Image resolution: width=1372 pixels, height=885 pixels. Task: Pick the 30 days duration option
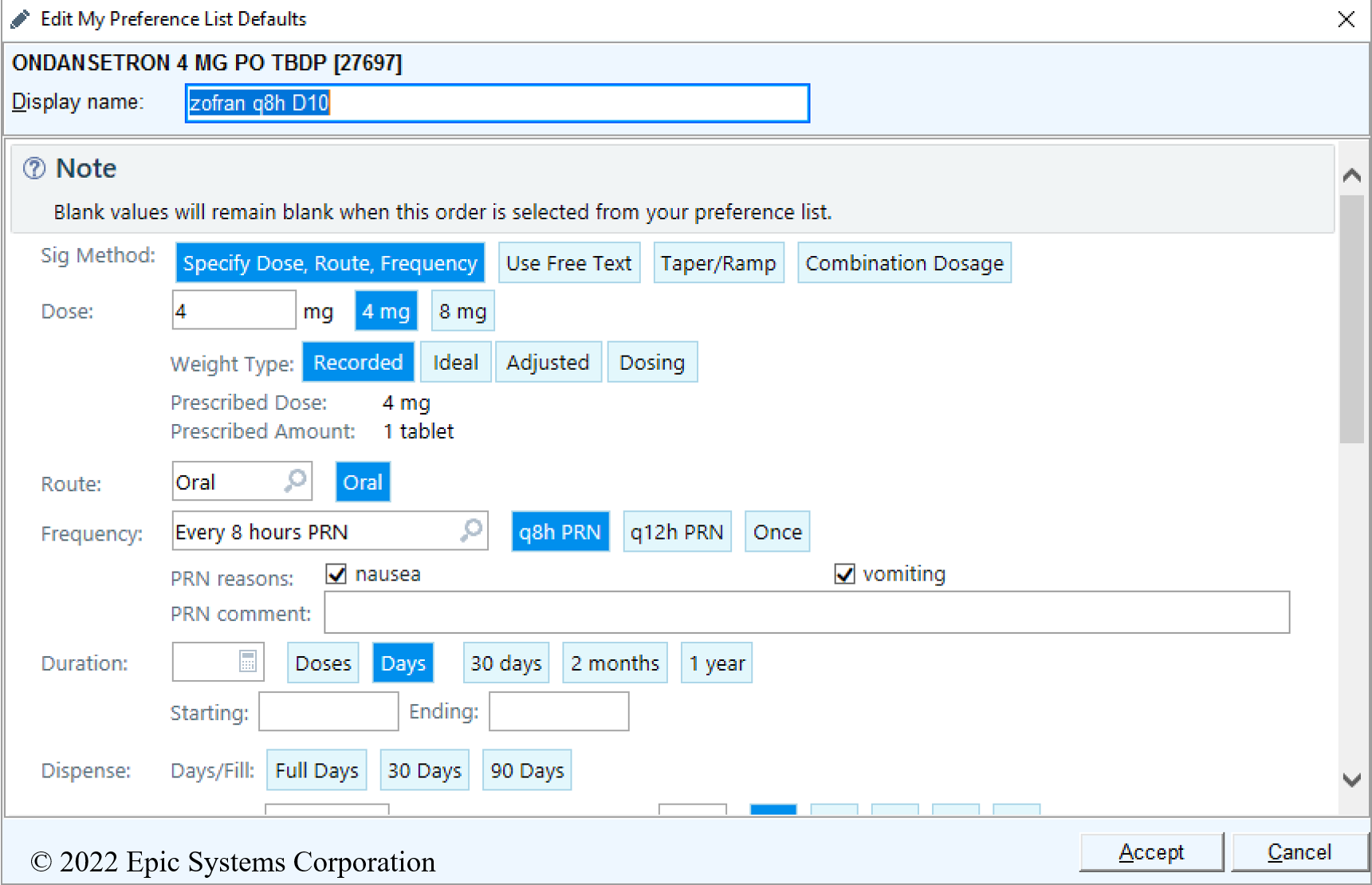pyautogui.click(x=505, y=663)
